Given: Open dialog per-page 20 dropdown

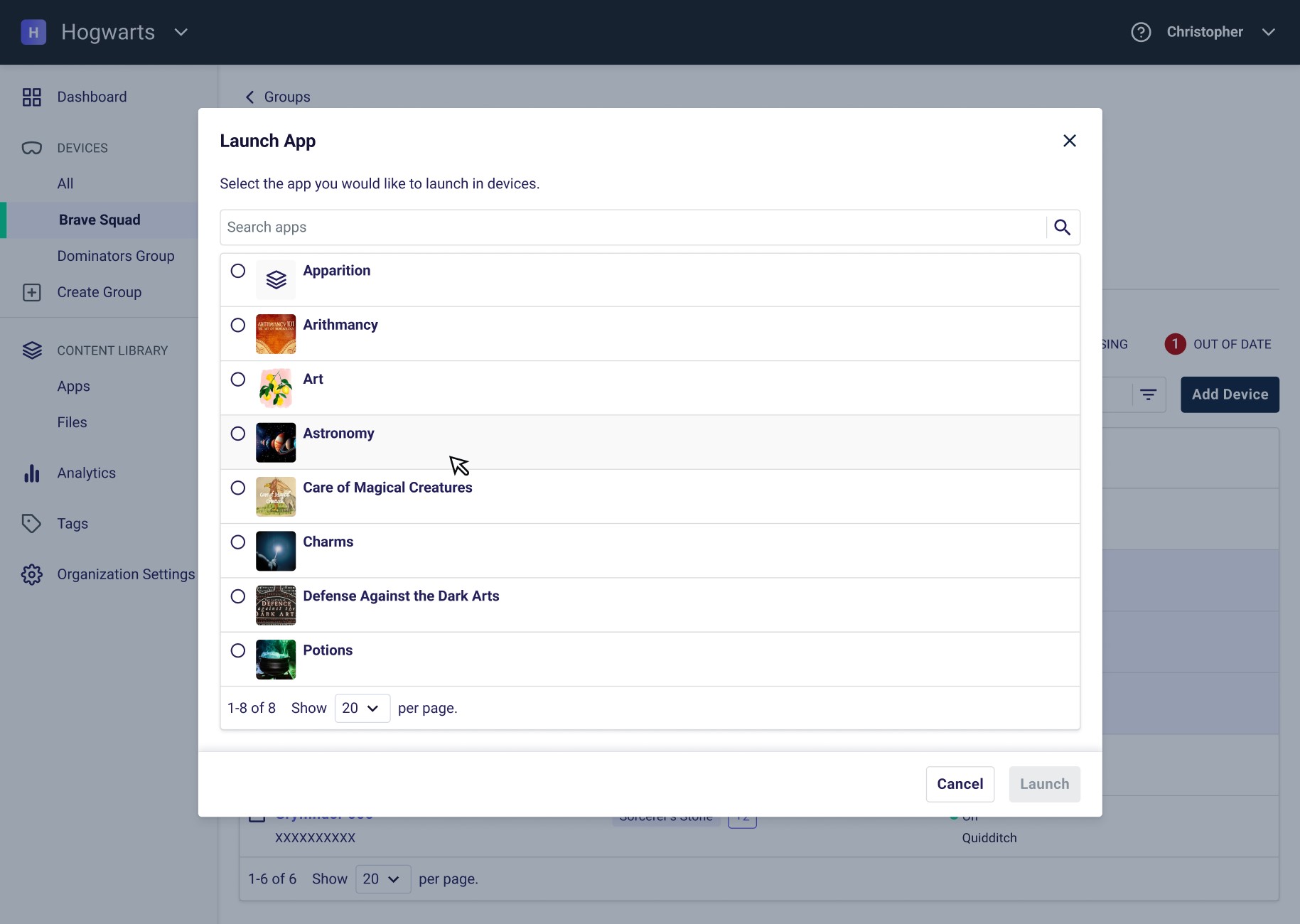Looking at the screenshot, I should click(362, 709).
